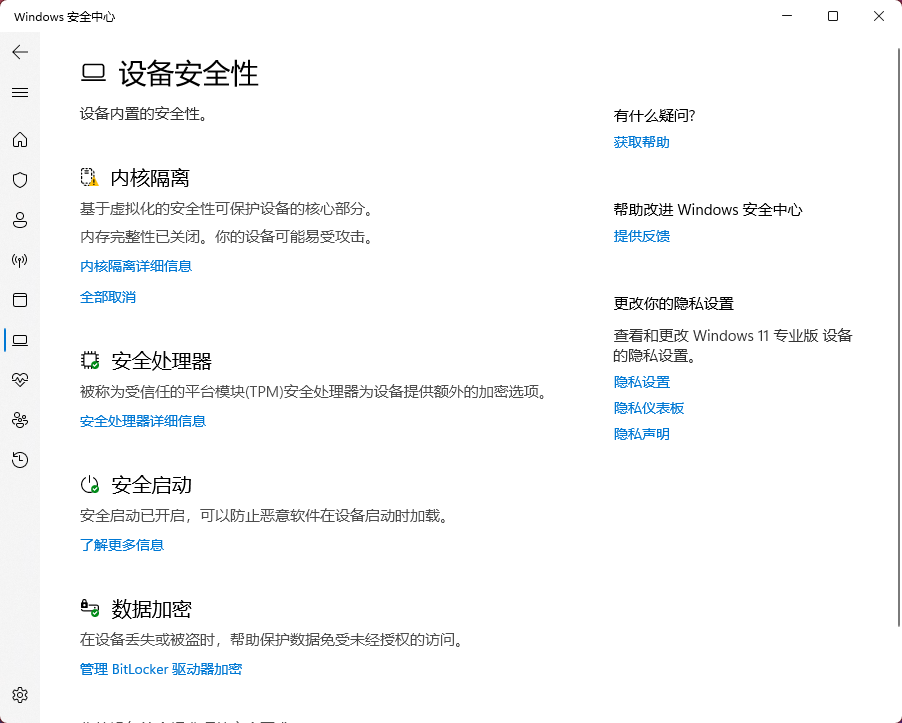Open Settings gear icon in sidebar
This screenshot has width=902, height=723.
20,695
